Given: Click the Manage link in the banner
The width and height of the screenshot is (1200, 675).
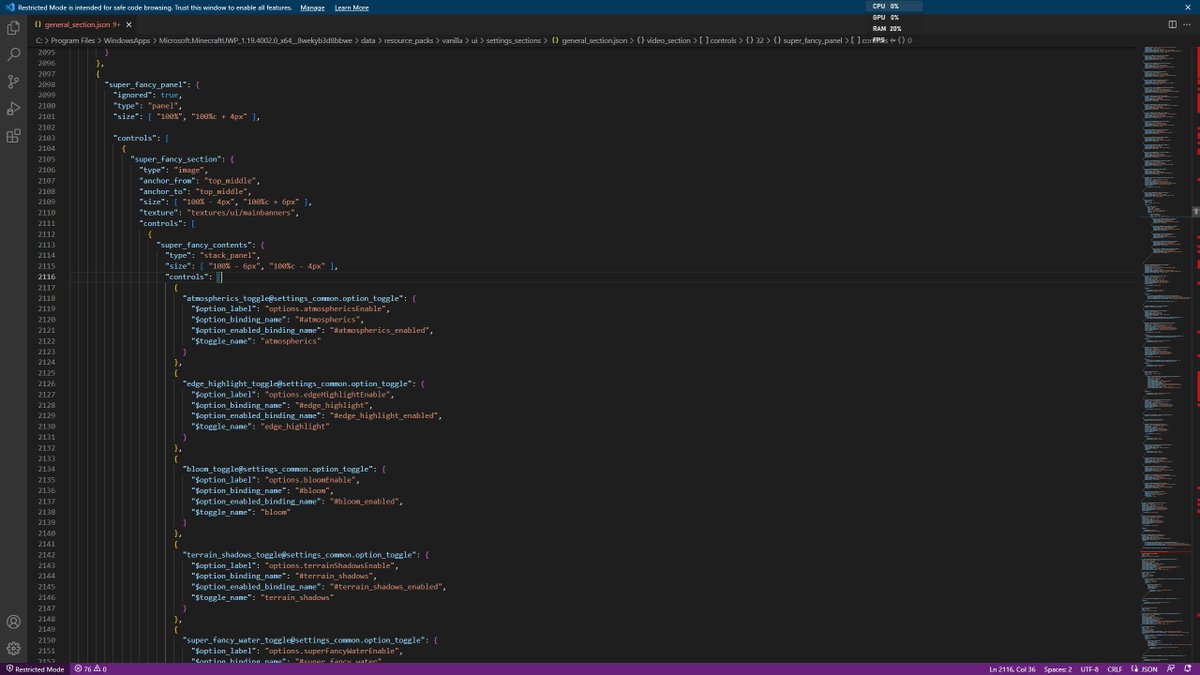Looking at the screenshot, I should coord(313,7).
